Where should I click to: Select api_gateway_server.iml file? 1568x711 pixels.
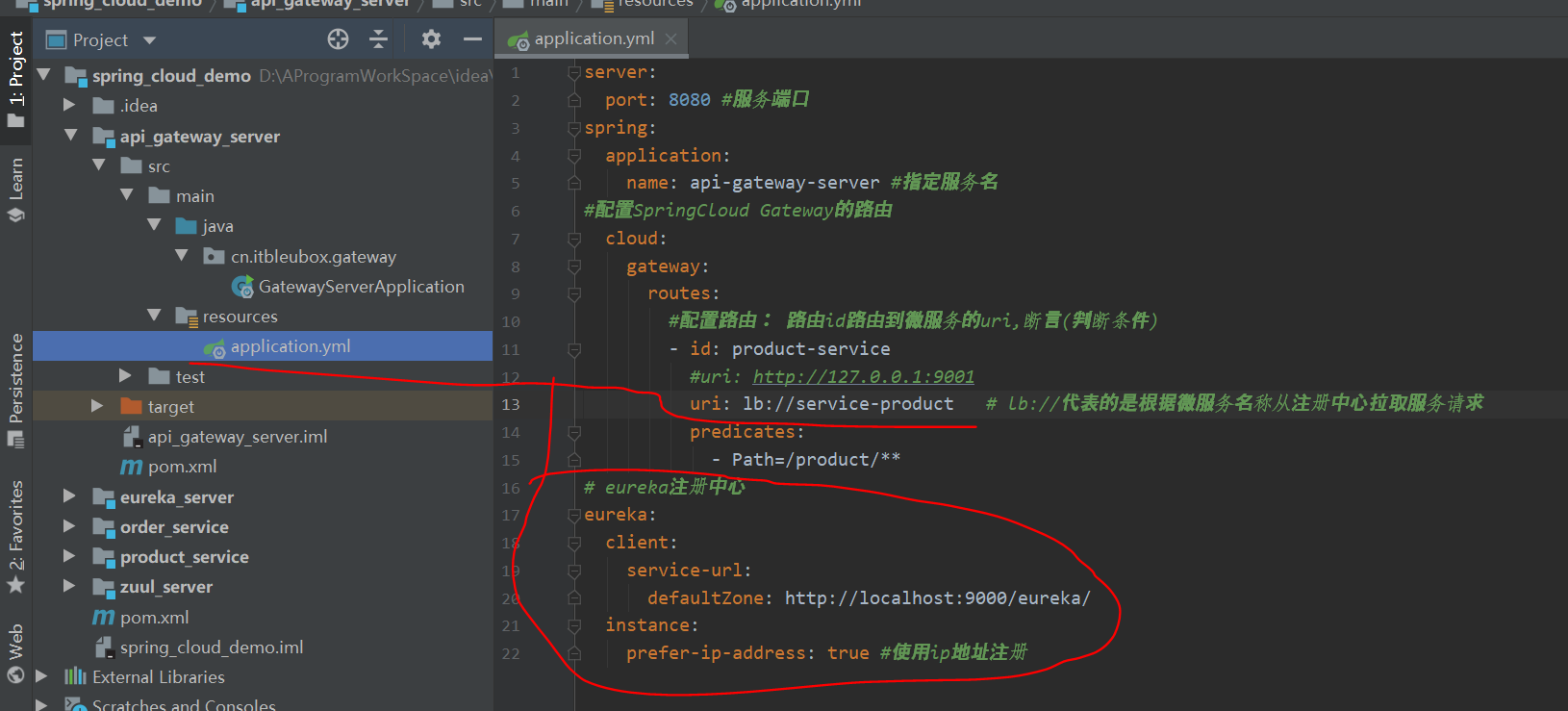pos(238,437)
